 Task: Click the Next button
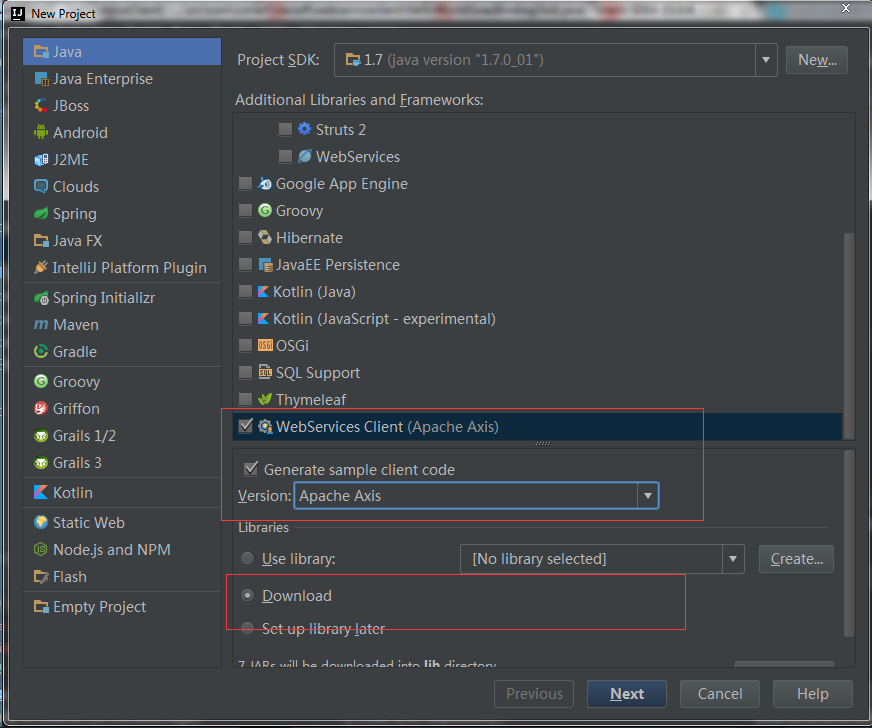(627, 694)
